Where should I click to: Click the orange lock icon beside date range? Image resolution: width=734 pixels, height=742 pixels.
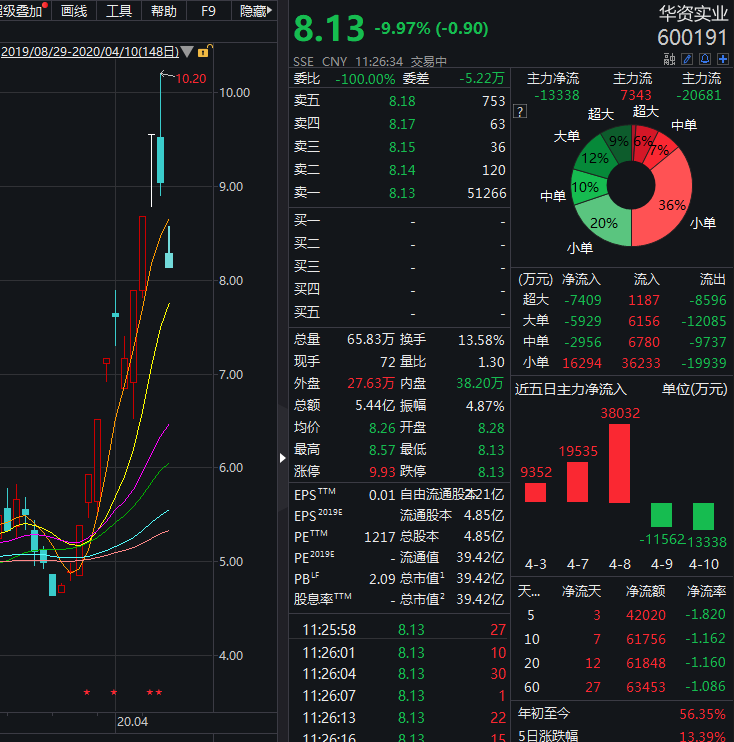pos(203,51)
